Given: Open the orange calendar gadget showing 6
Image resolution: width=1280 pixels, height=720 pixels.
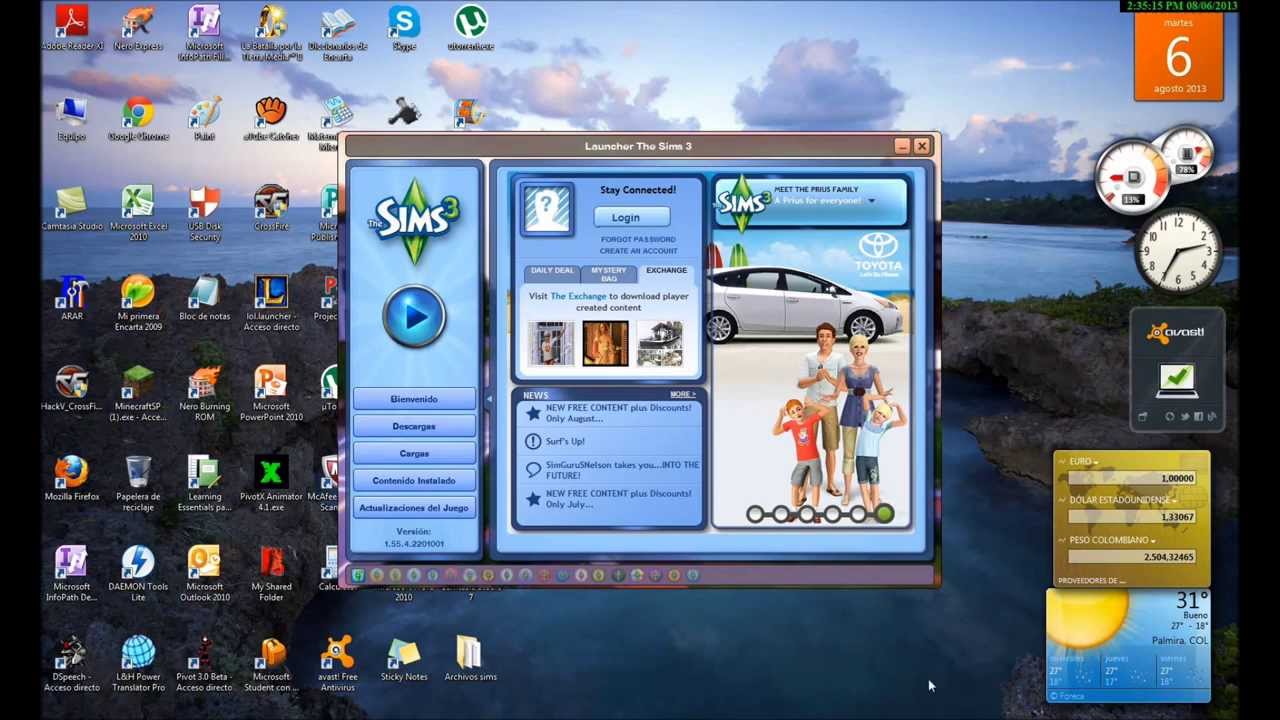Looking at the screenshot, I should point(1178,57).
